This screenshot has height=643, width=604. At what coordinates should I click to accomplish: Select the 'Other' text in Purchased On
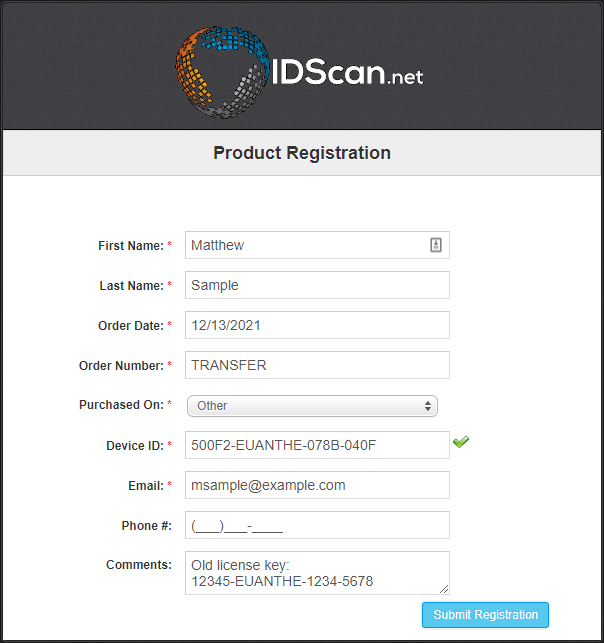tap(212, 406)
